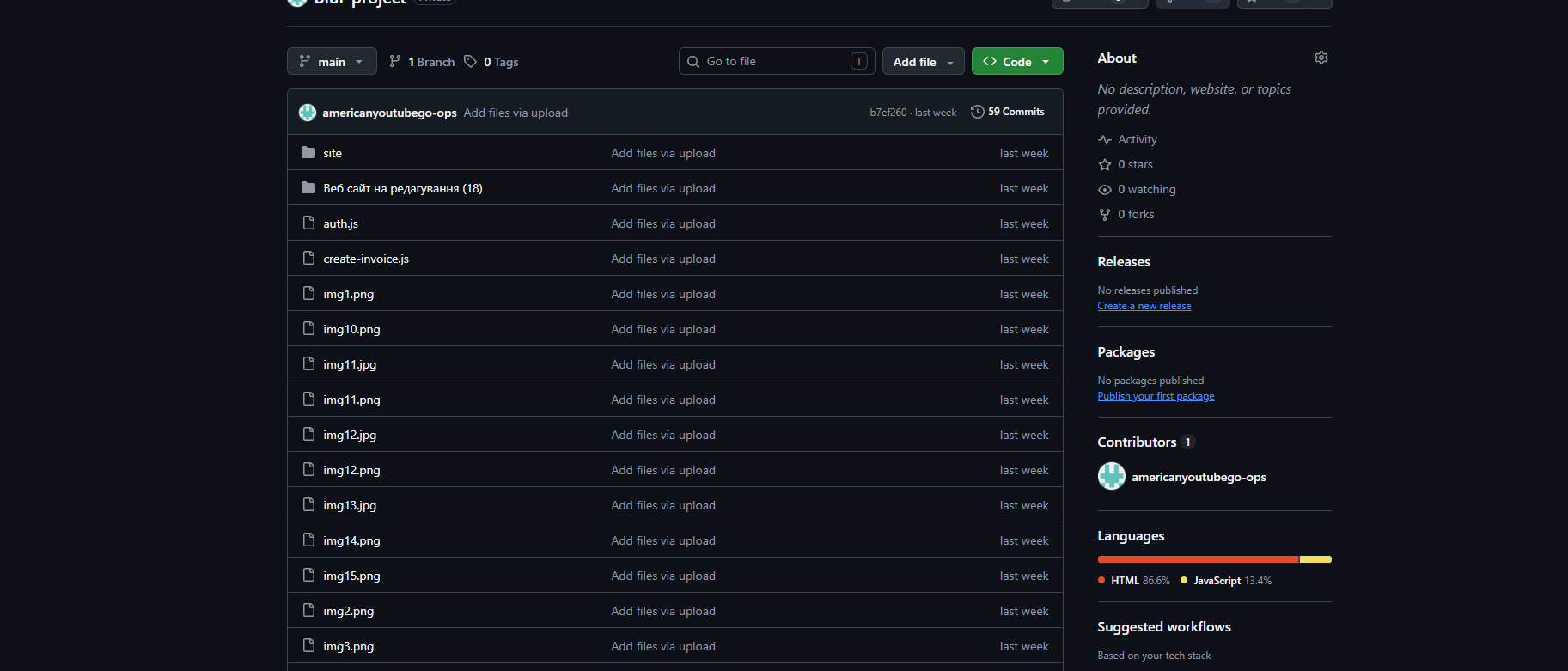Click the pulse icon beside Activity
The image size is (1568, 671).
click(1105, 139)
